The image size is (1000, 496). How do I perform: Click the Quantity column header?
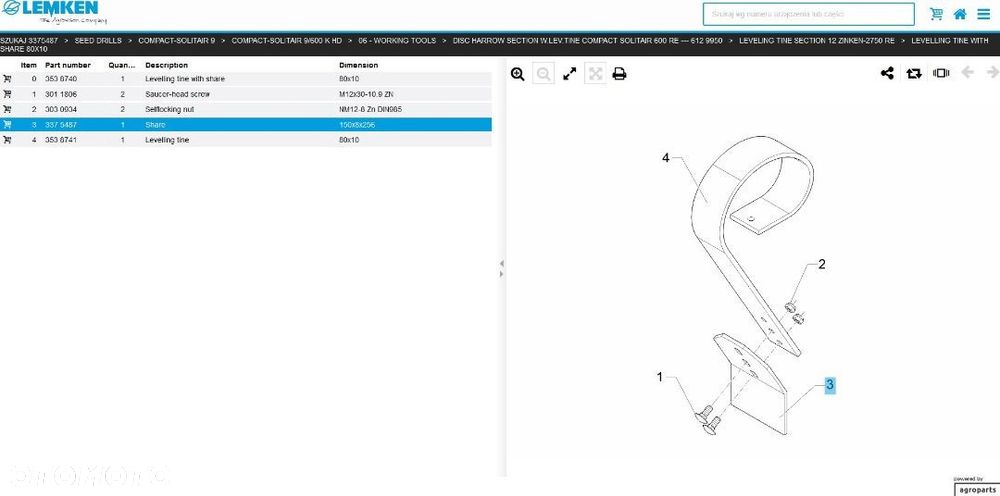[122, 65]
